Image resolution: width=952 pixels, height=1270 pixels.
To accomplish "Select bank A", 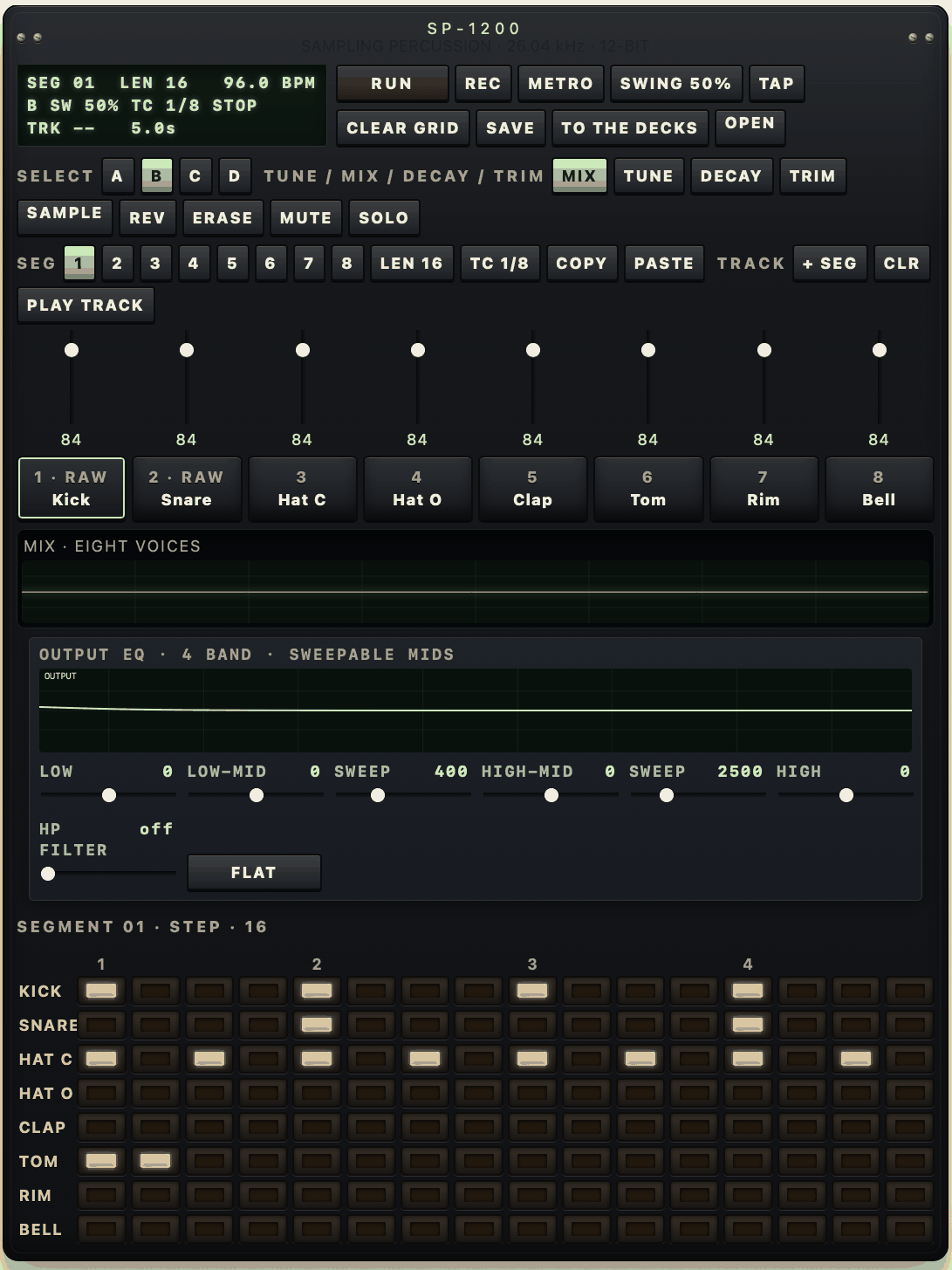I will point(117,175).
